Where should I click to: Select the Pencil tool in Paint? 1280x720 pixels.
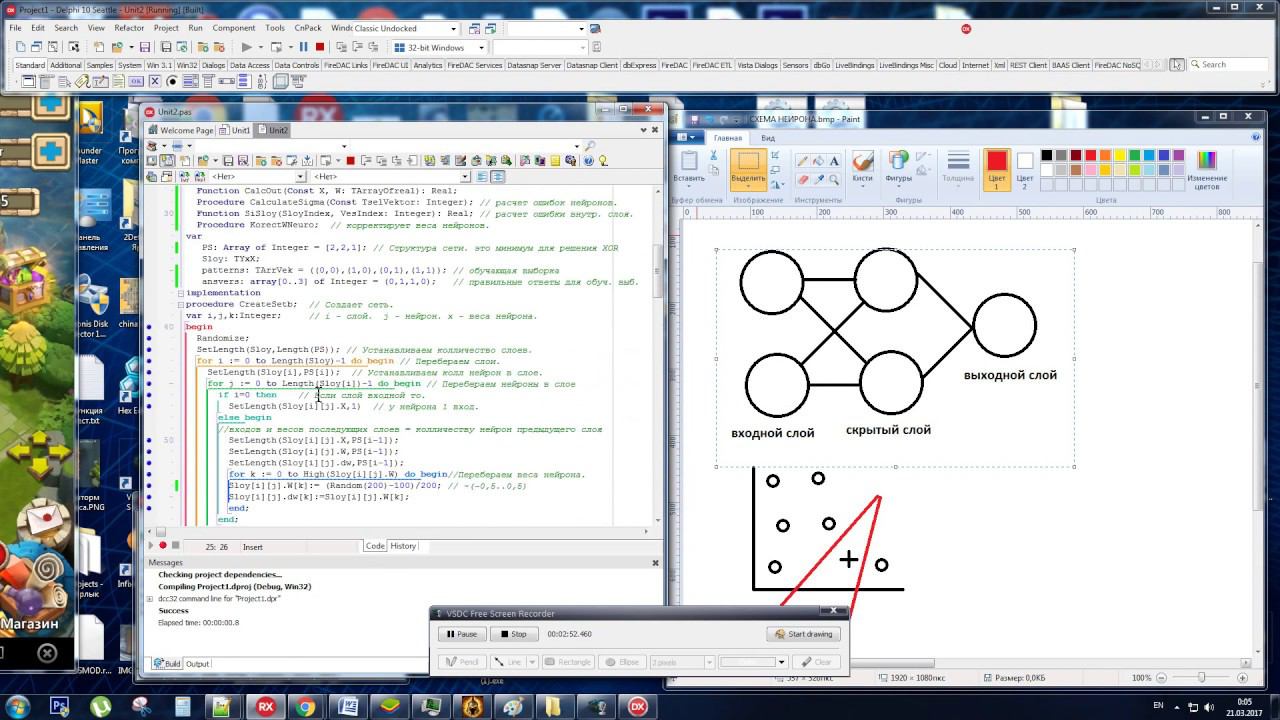pos(802,161)
